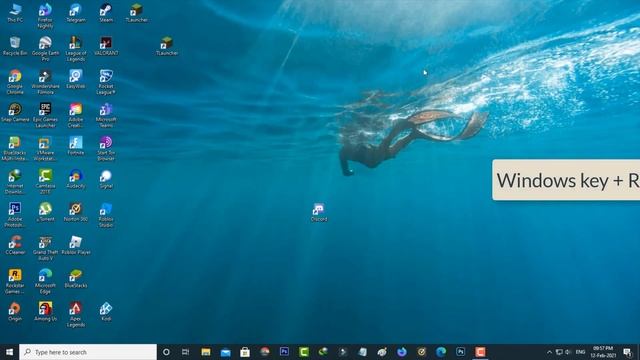
Task: Open Microsoft Store from the taskbar
Action: (x=245, y=352)
